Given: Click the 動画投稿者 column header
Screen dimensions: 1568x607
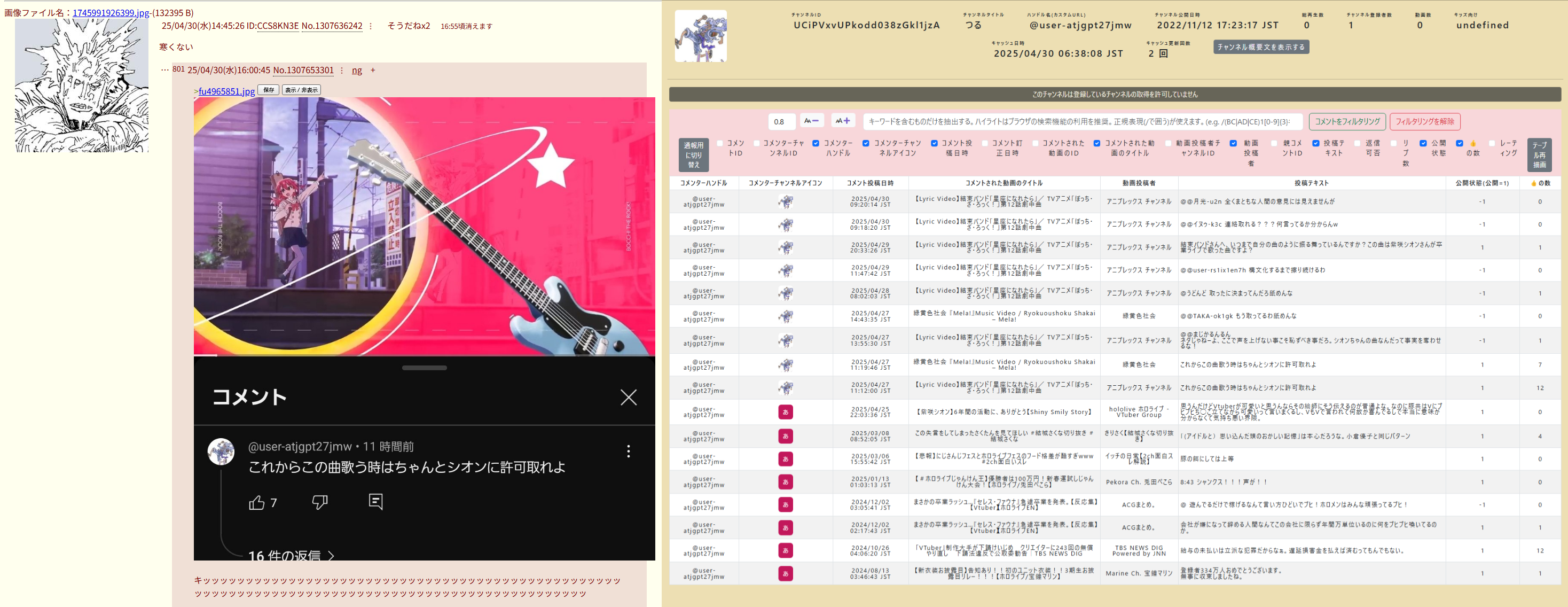Looking at the screenshot, I should 1138,183.
